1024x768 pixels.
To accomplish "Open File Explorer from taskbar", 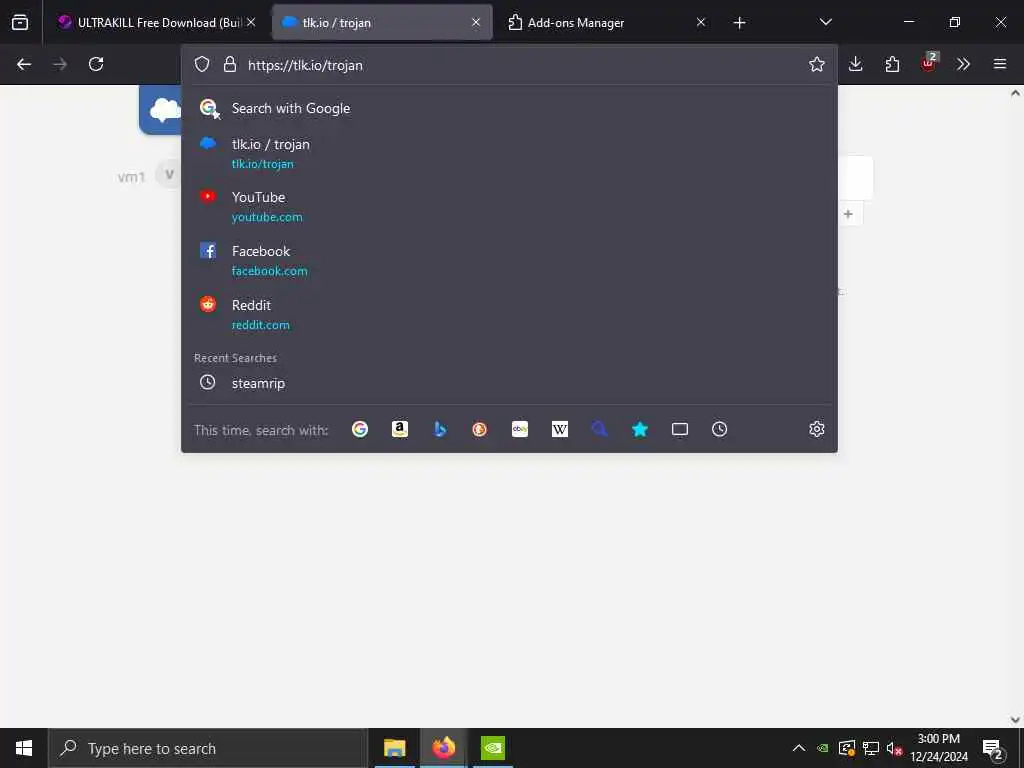I will [394, 748].
